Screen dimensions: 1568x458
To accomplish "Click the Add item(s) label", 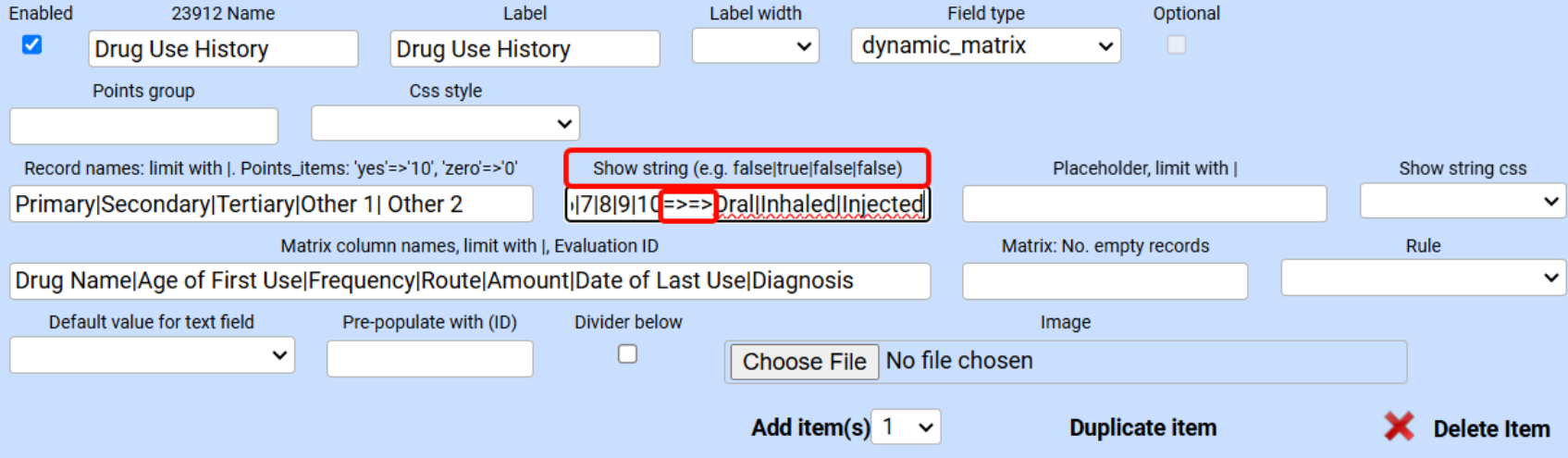I will (810, 427).
